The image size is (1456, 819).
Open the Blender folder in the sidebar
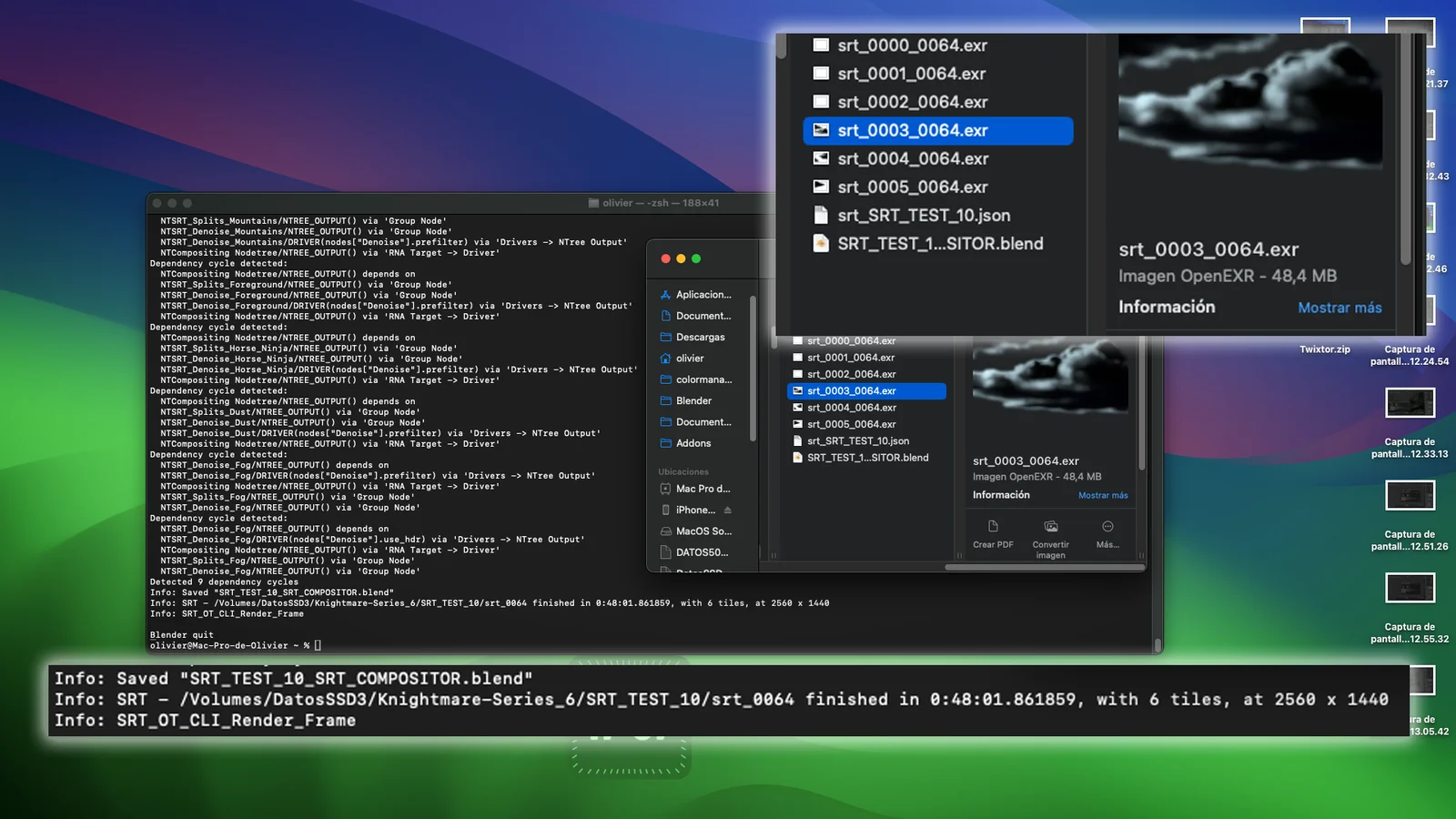point(693,400)
